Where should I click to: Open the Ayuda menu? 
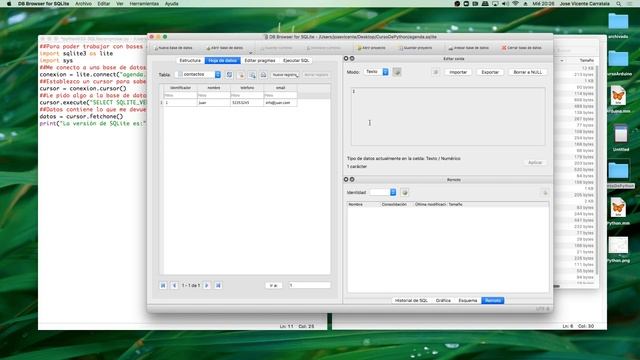click(171, 4)
